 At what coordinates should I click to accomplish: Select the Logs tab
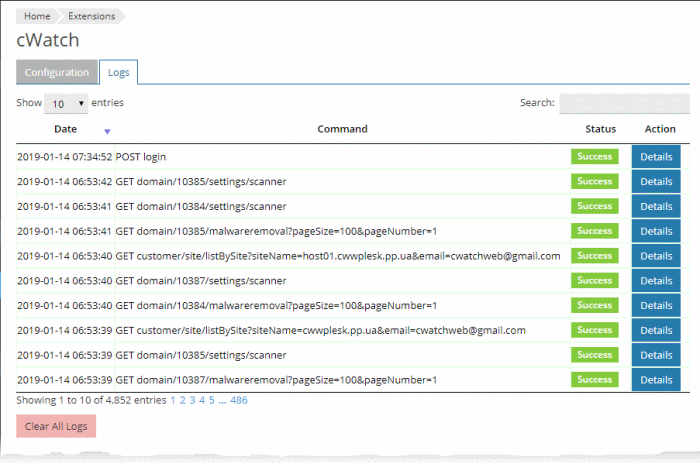point(118,72)
